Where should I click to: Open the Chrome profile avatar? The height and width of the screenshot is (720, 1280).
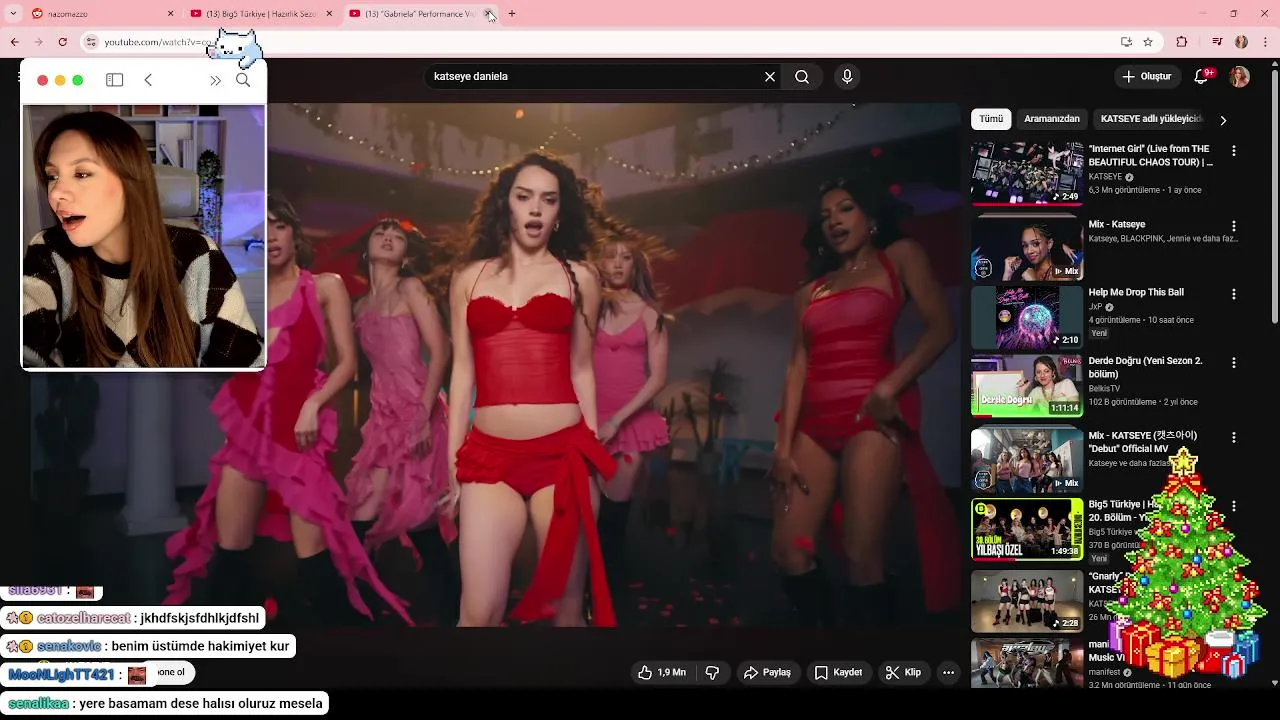pyautogui.click(x=1241, y=42)
